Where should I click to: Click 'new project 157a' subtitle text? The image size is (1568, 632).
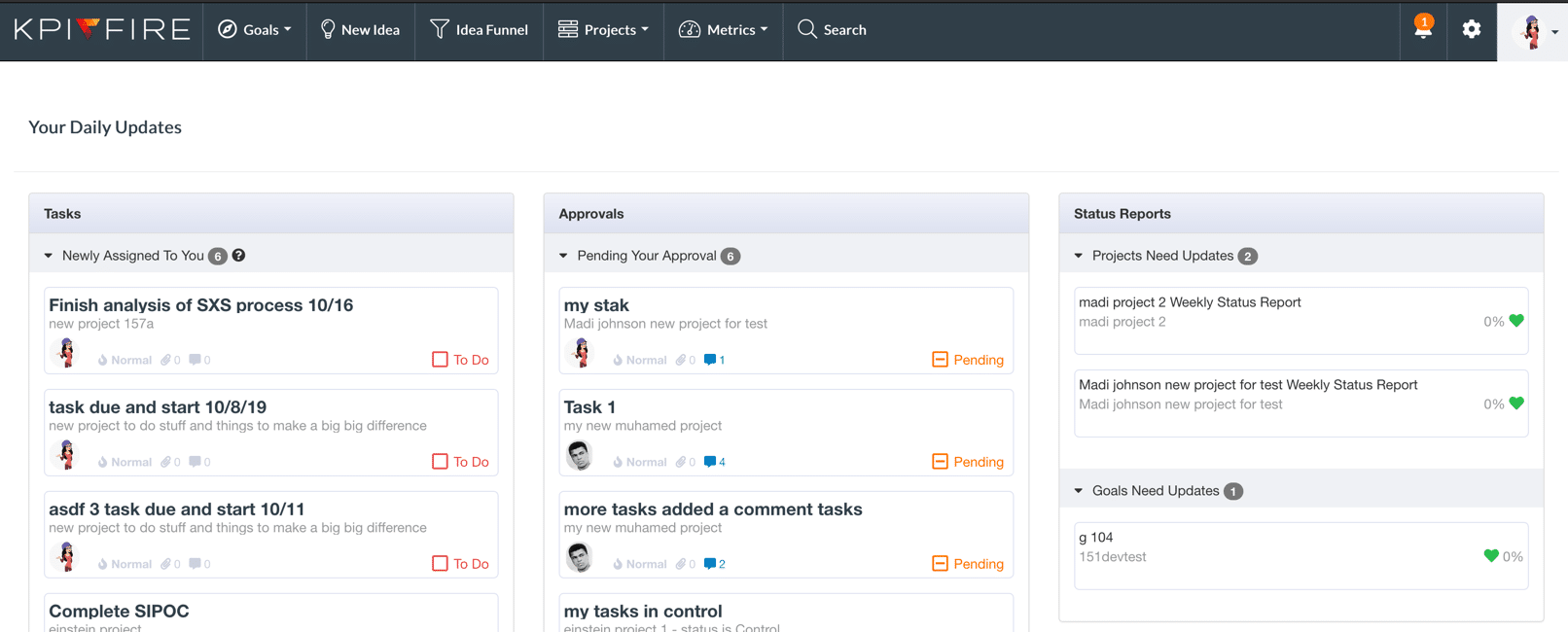101,324
